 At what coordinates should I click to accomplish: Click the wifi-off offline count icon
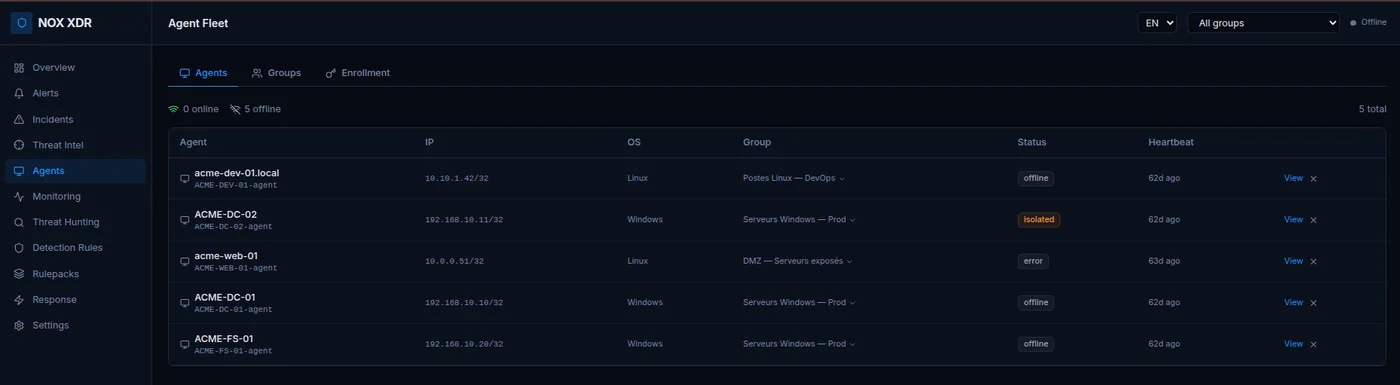tap(235, 109)
